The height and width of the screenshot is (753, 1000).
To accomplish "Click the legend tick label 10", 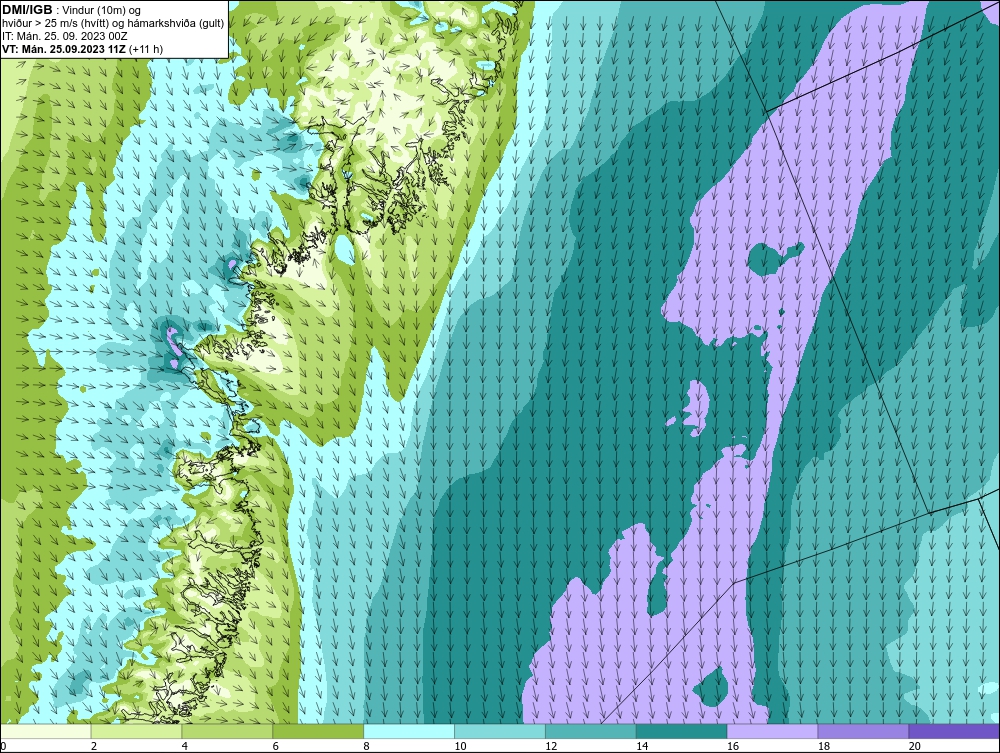I will (460, 746).
